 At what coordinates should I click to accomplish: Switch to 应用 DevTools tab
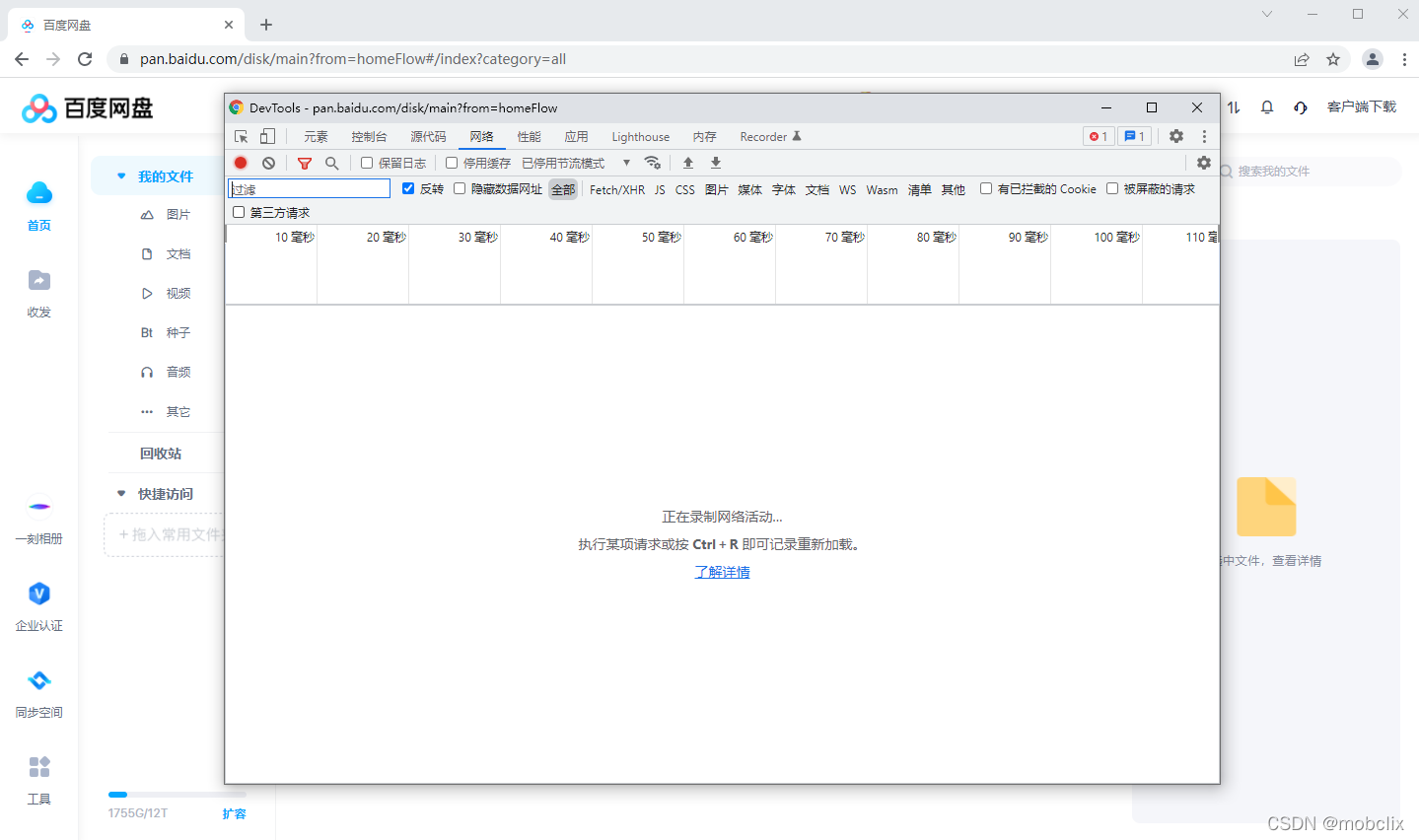pyautogui.click(x=576, y=137)
